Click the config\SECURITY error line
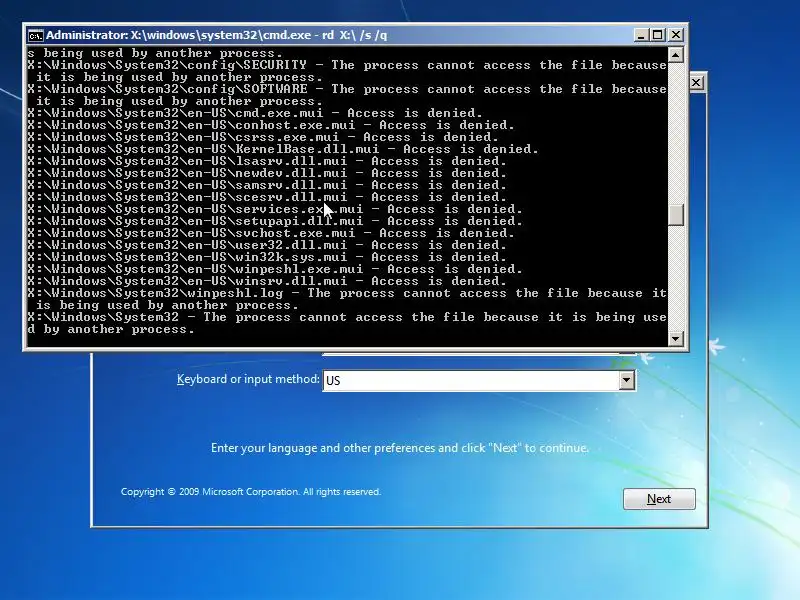The image size is (800, 600). tap(347, 71)
